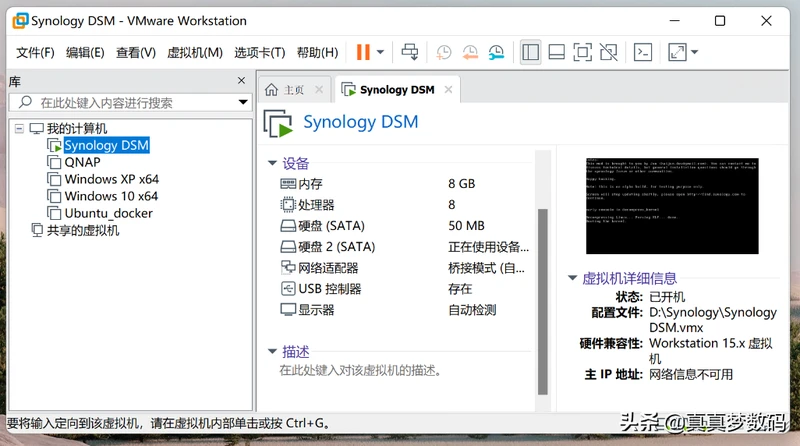800x446 pixels.
Task: Click Send Ctrl+Alt+Del toolbar icon
Action: click(409, 52)
